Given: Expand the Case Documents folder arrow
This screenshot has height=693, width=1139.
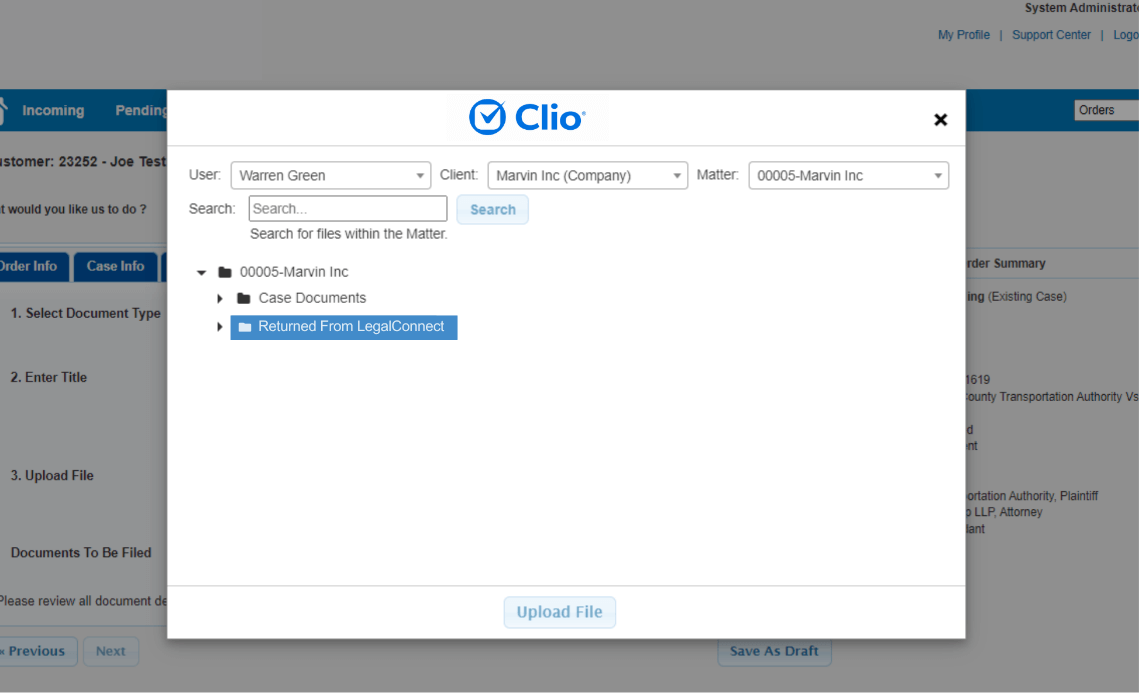Looking at the screenshot, I should pyautogui.click(x=219, y=299).
